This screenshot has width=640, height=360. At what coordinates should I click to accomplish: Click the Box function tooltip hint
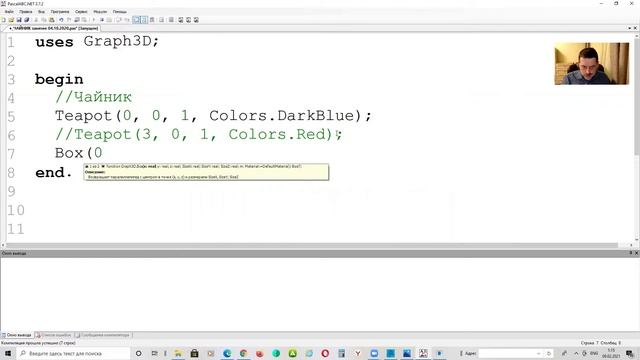pyautogui.click(x=206, y=172)
